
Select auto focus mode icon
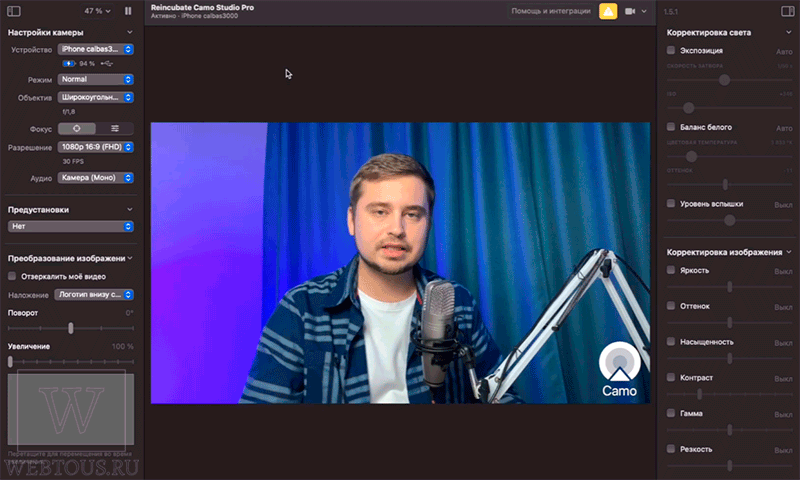(77, 129)
